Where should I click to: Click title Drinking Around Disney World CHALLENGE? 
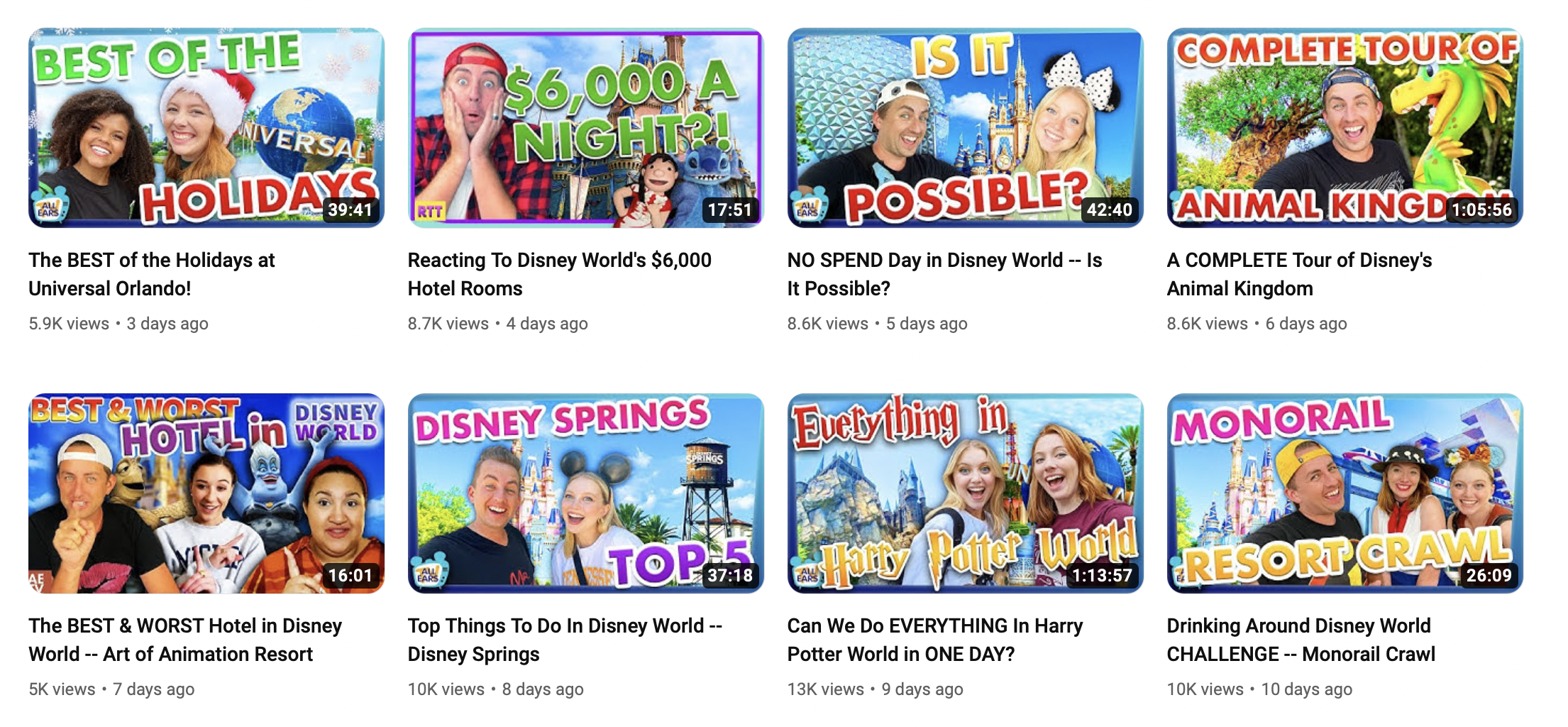tap(1301, 640)
